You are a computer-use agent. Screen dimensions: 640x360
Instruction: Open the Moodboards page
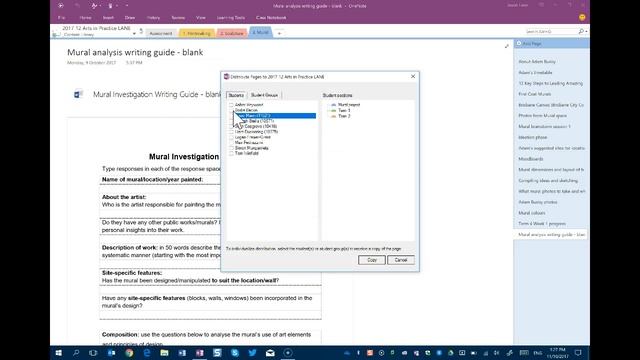pyautogui.click(x=531, y=159)
